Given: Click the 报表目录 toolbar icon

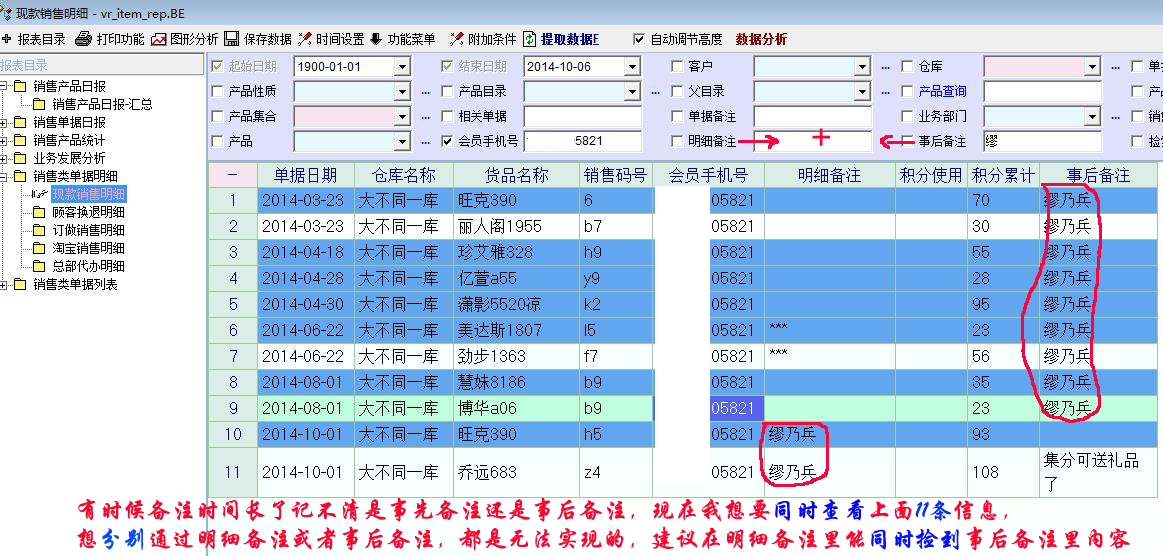Looking at the screenshot, I should pyautogui.click(x=7, y=39).
